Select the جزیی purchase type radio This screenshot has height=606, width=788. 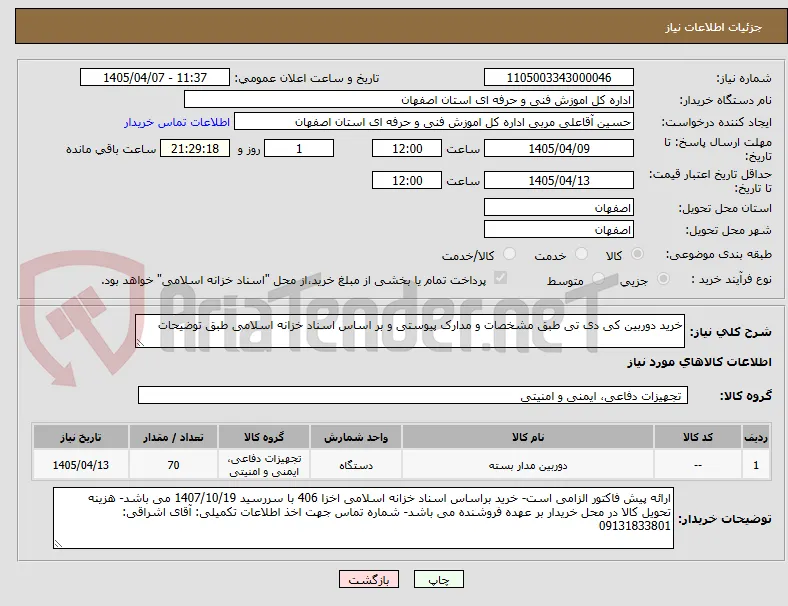[x=663, y=278]
